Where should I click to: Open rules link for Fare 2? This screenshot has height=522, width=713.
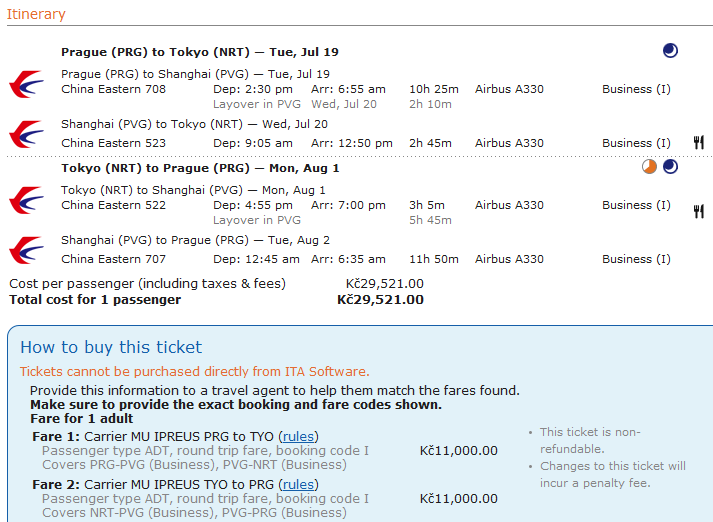pos(298,485)
